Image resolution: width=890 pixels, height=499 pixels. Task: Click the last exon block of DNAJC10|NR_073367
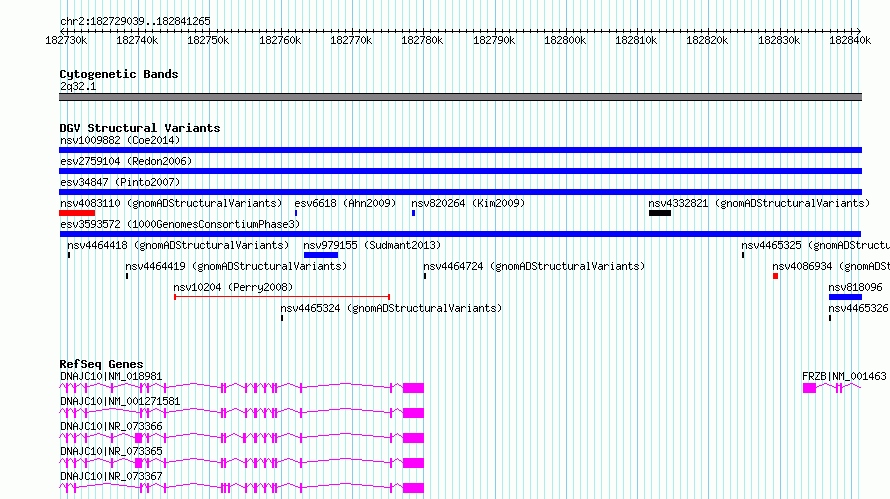[413, 488]
